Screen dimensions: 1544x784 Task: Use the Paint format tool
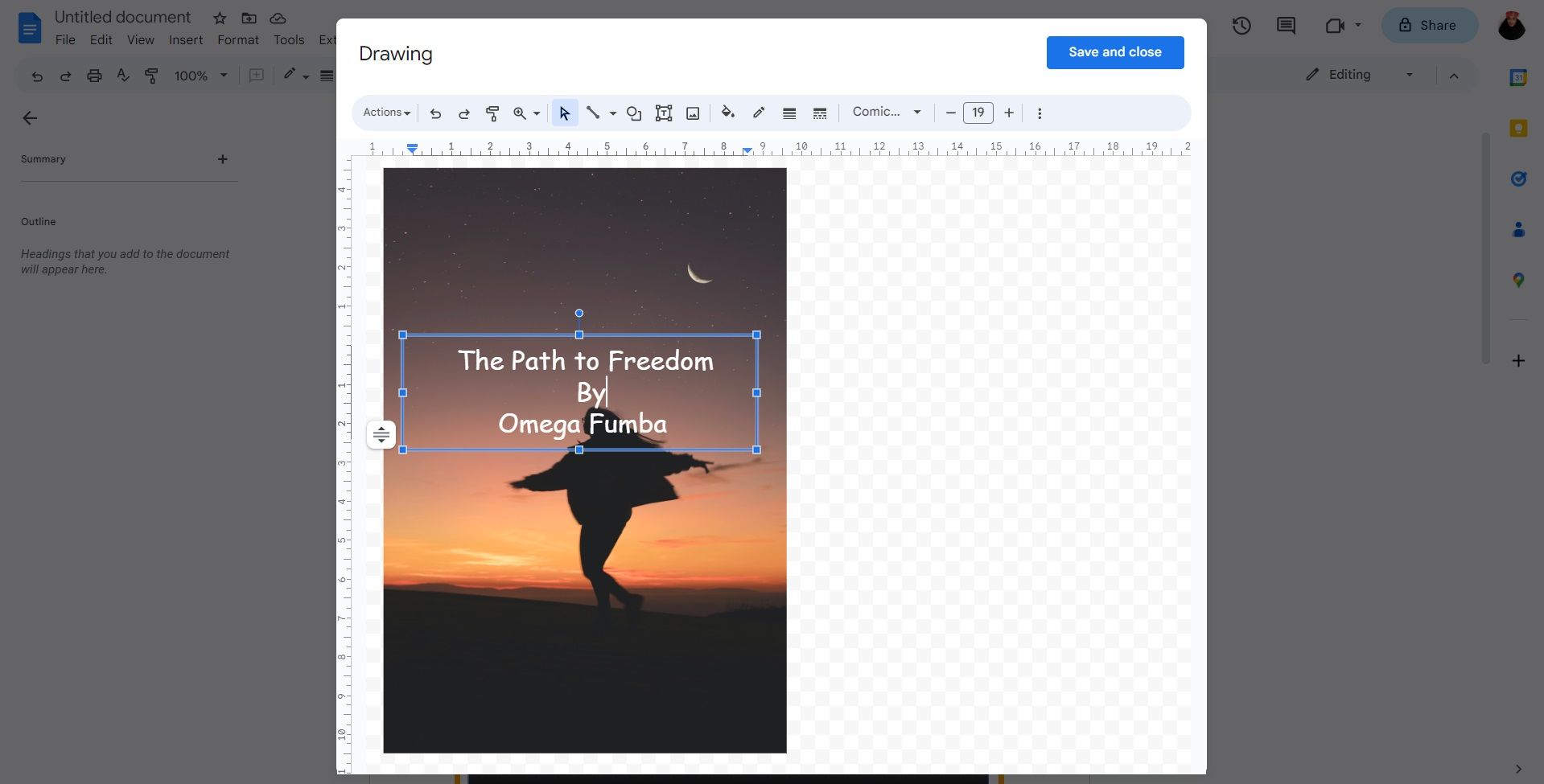tap(492, 113)
